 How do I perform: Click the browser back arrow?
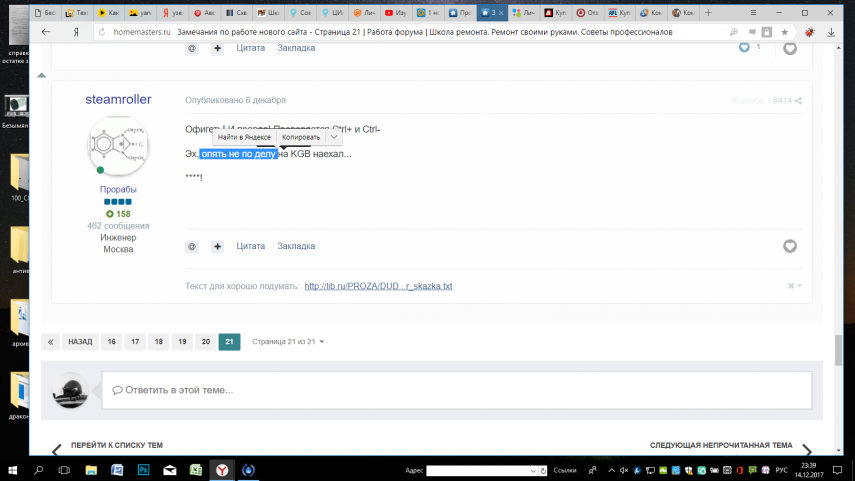[x=46, y=32]
